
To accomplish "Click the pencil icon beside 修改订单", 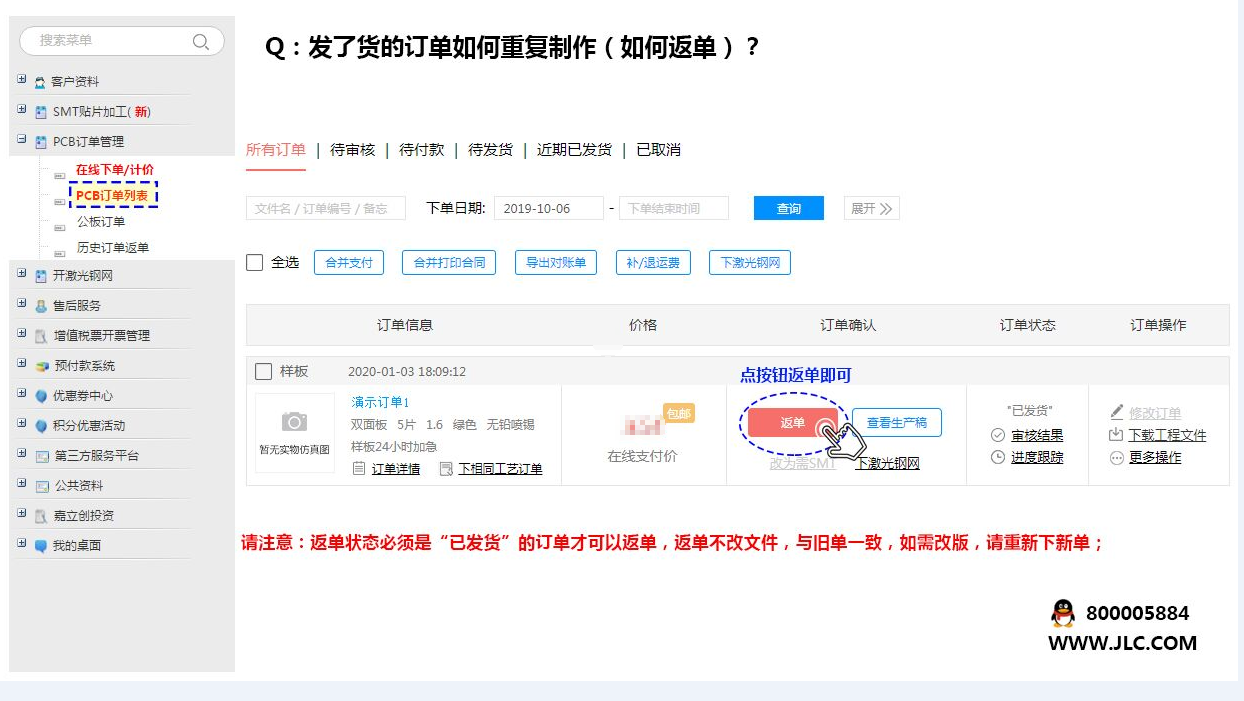I will [1117, 413].
